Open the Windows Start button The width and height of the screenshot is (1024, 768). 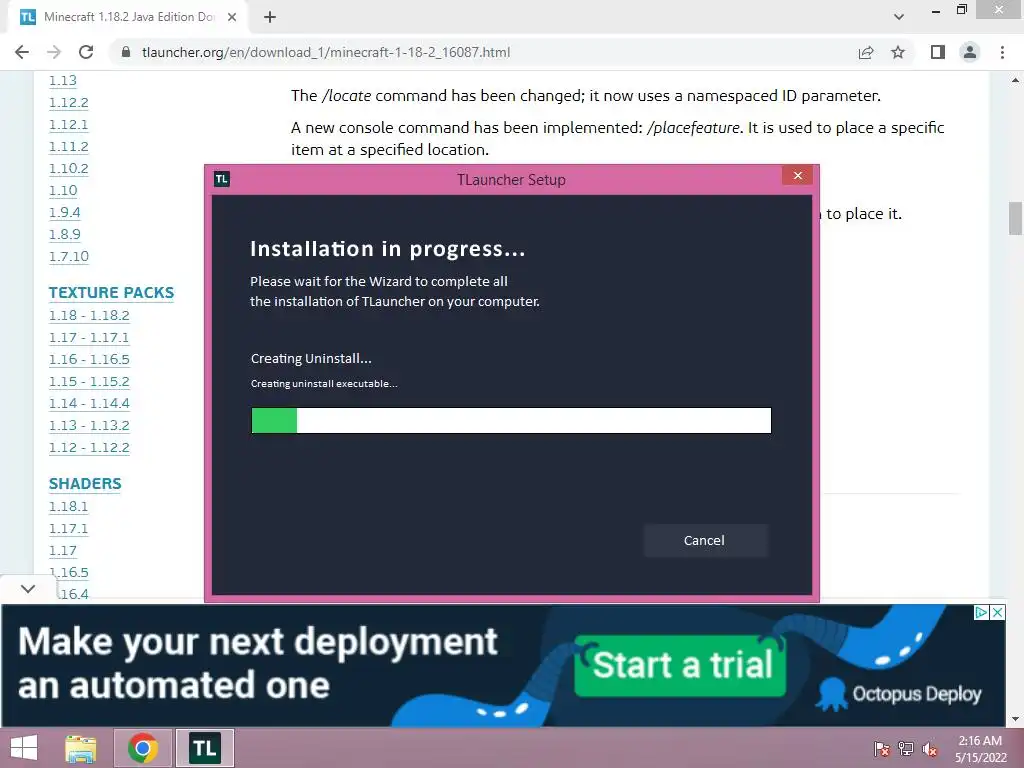pyautogui.click(x=24, y=748)
